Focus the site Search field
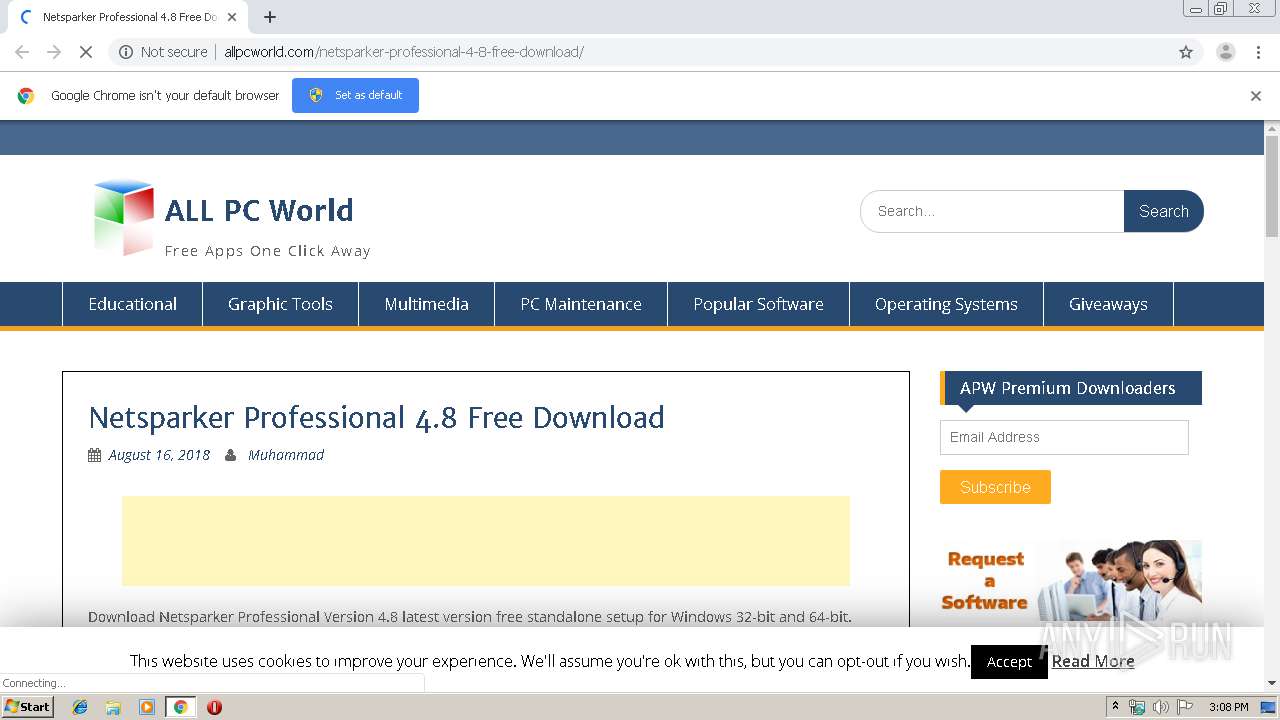The width and height of the screenshot is (1280, 720). click(x=992, y=211)
